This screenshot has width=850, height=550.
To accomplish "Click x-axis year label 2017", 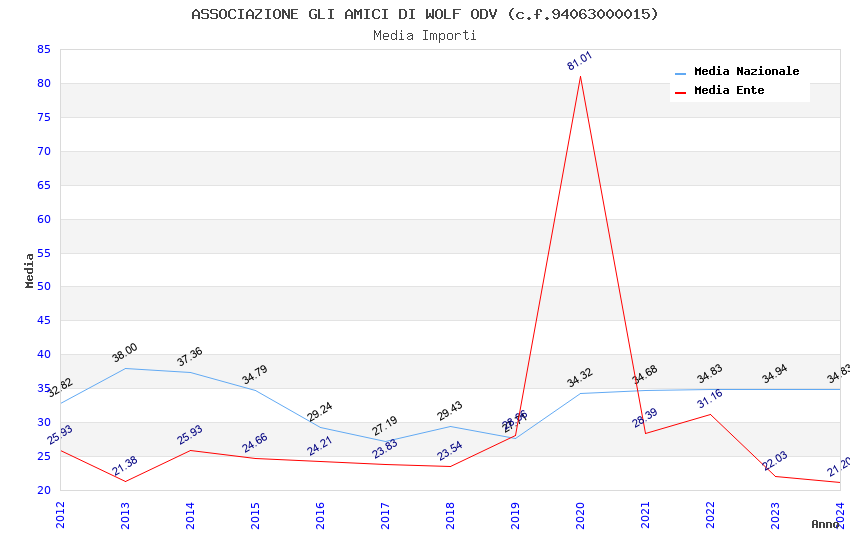I will pyautogui.click(x=385, y=515).
